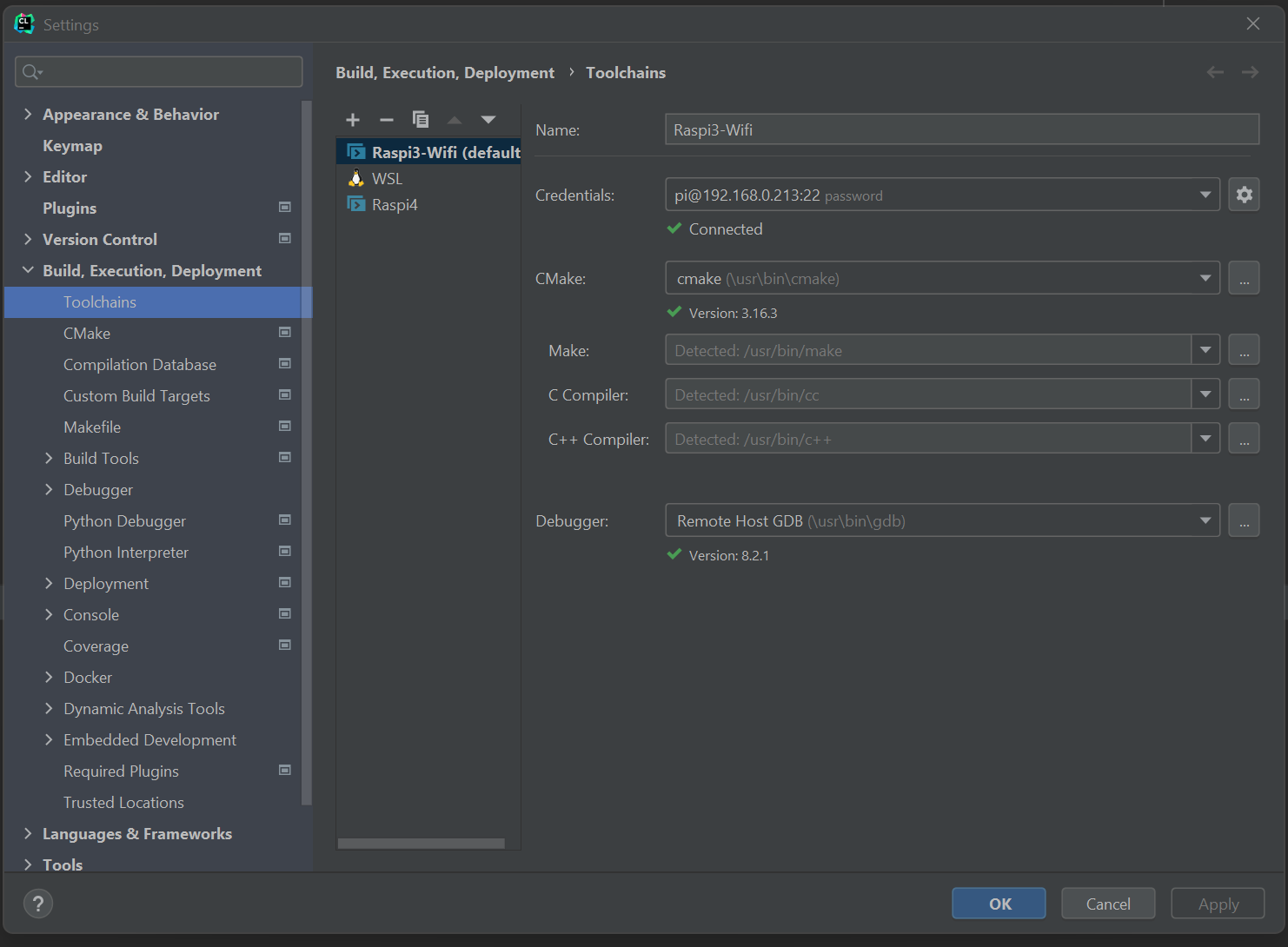Image resolution: width=1288 pixels, height=947 pixels.
Task: Open the C Compiler dropdown arrow
Action: [x=1205, y=394]
